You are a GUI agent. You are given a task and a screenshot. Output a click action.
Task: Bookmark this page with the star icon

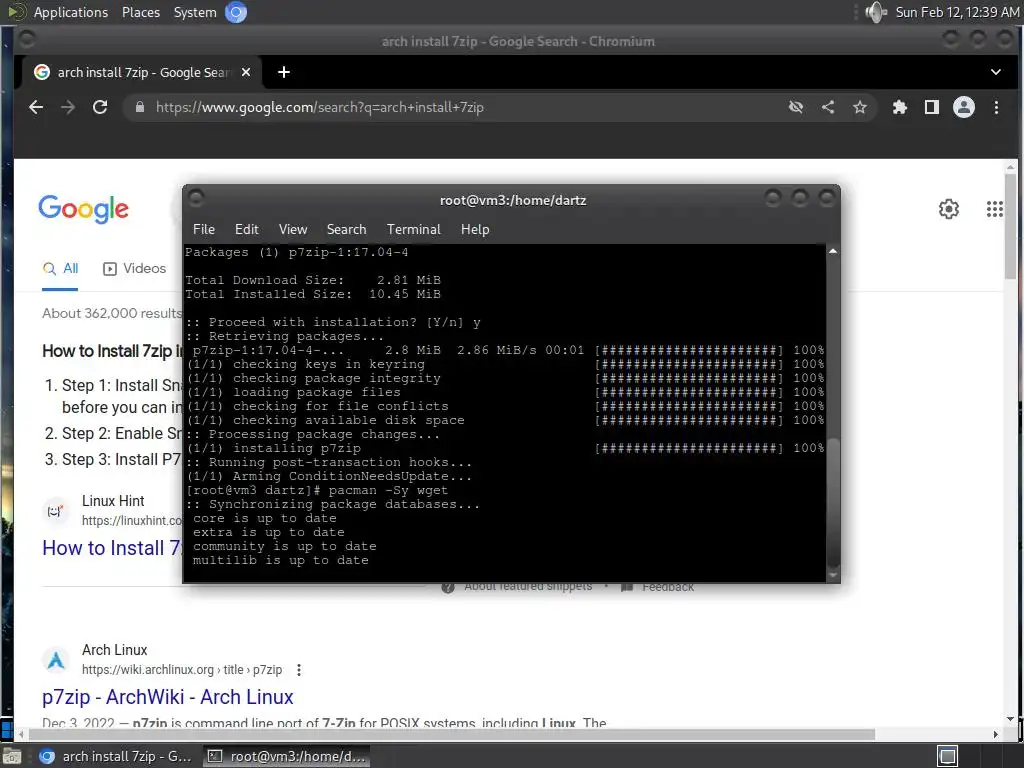pos(860,107)
